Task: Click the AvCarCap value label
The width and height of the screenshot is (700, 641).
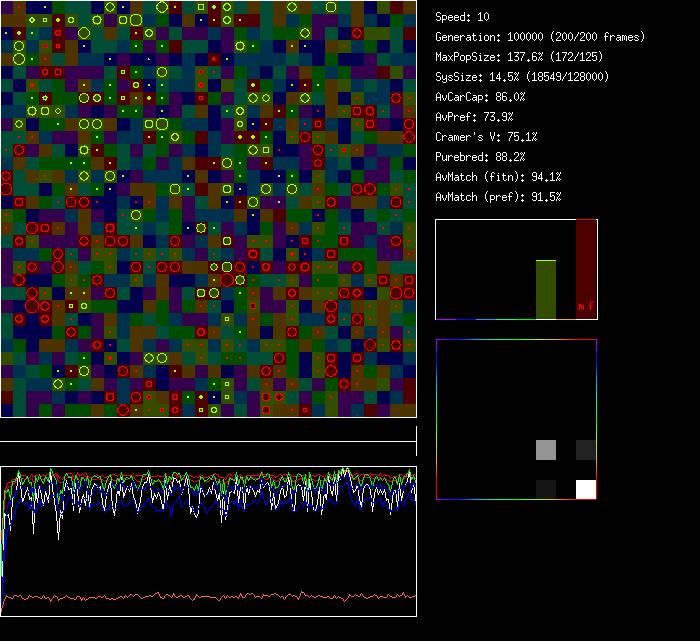Action: [x=480, y=97]
